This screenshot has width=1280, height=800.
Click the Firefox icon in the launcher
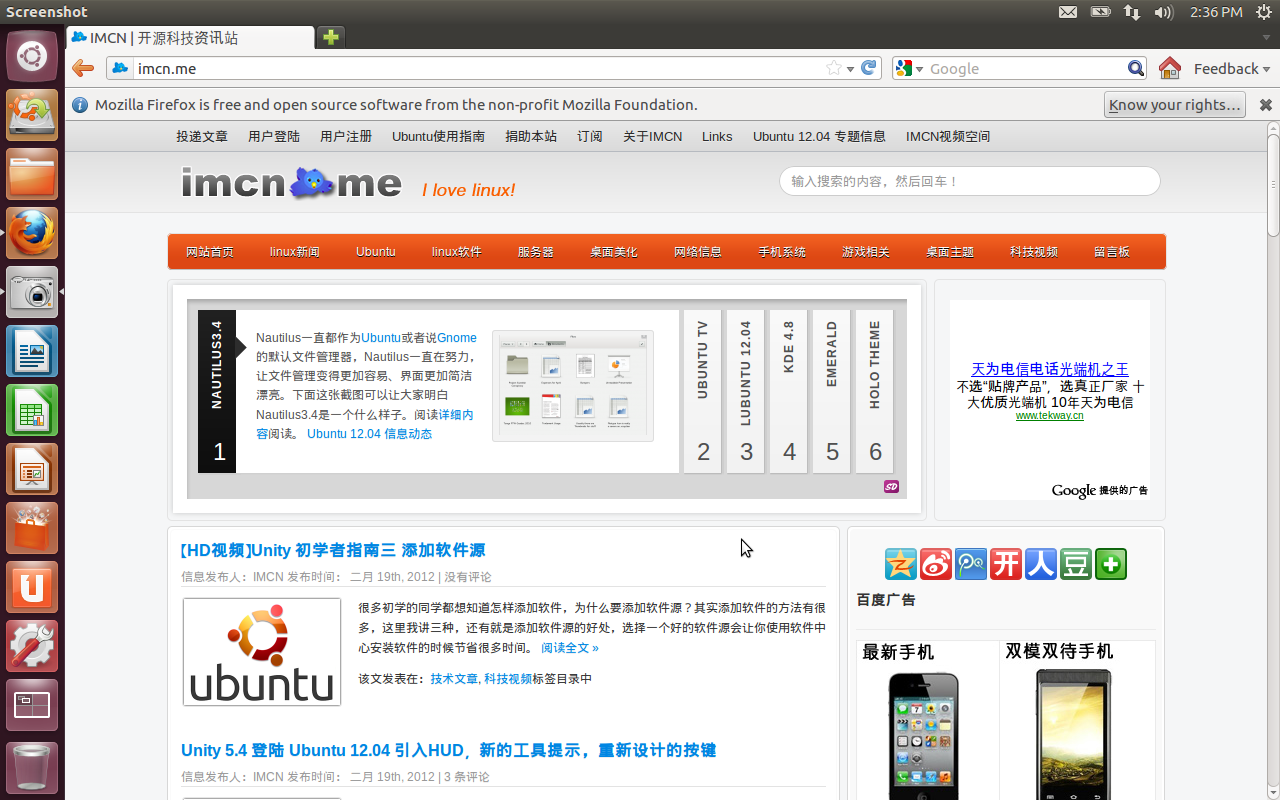pos(32,233)
